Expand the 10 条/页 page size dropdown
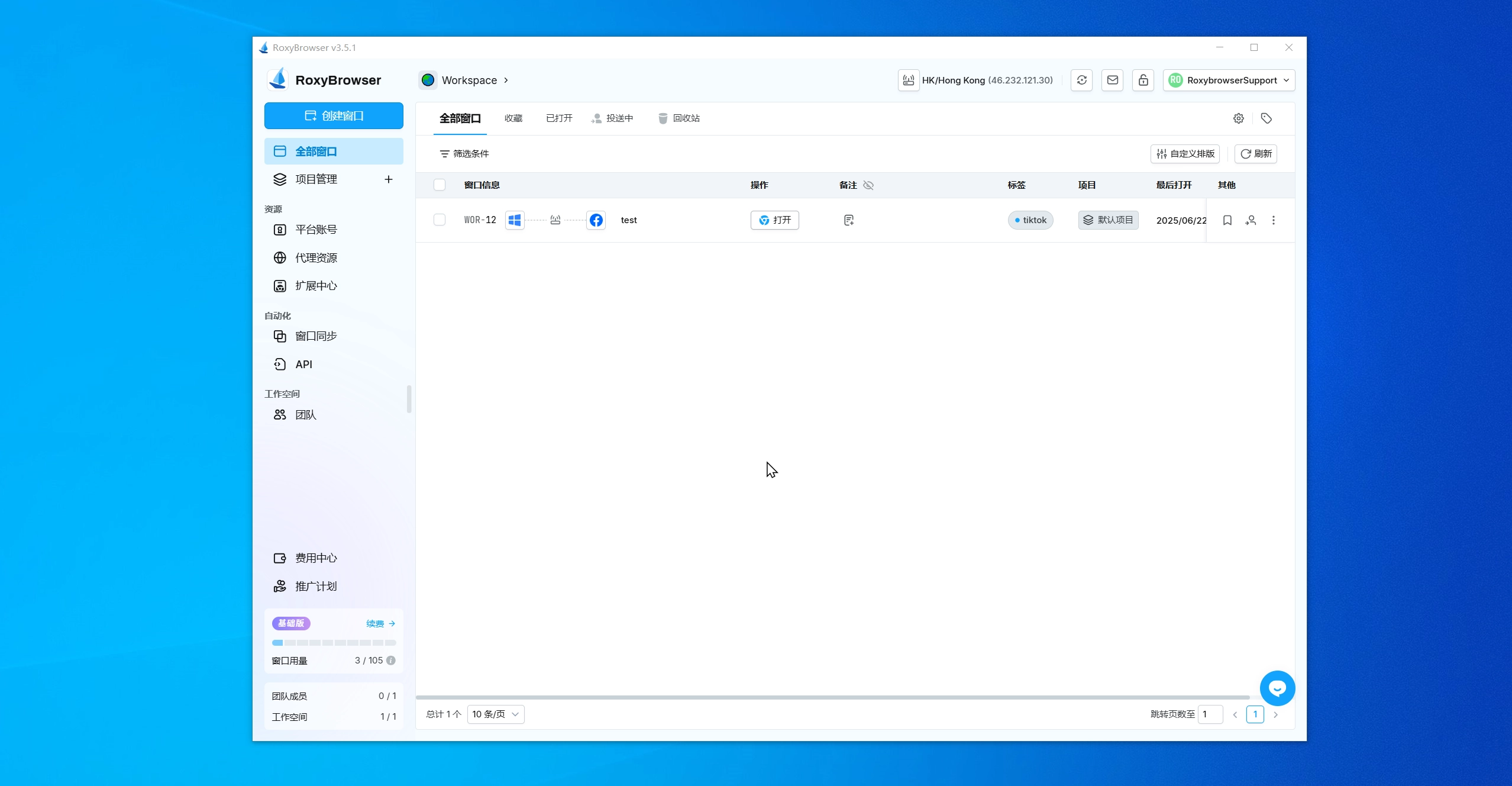 (x=496, y=714)
